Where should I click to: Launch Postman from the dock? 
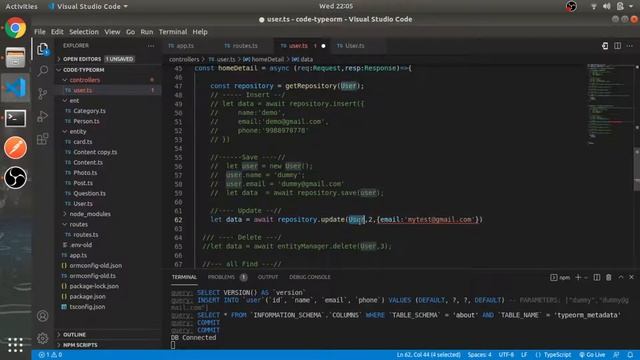pyautogui.click(x=16, y=148)
